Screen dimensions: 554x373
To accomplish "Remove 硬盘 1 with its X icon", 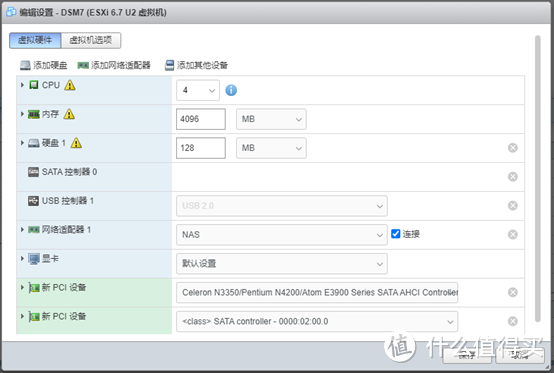I will tap(513, 148).
